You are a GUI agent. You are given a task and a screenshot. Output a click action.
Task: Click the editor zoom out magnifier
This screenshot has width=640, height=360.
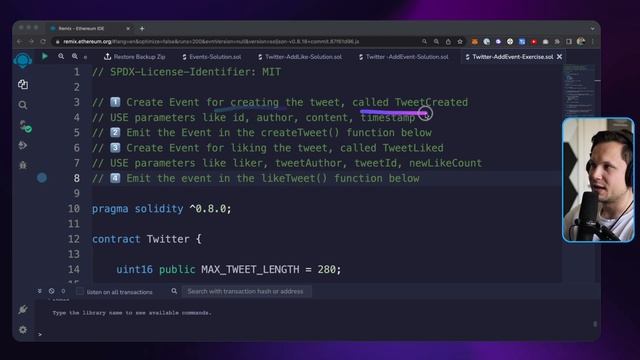click(61, 56)
